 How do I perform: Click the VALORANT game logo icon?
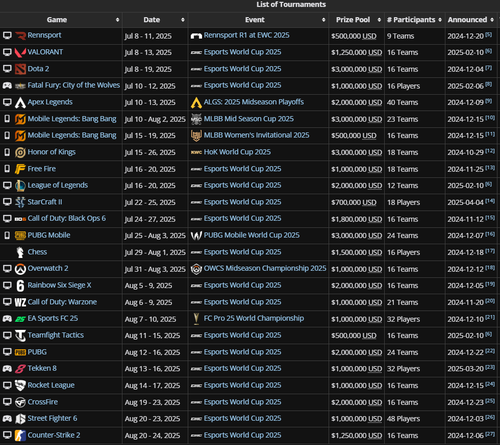[20, 52]
